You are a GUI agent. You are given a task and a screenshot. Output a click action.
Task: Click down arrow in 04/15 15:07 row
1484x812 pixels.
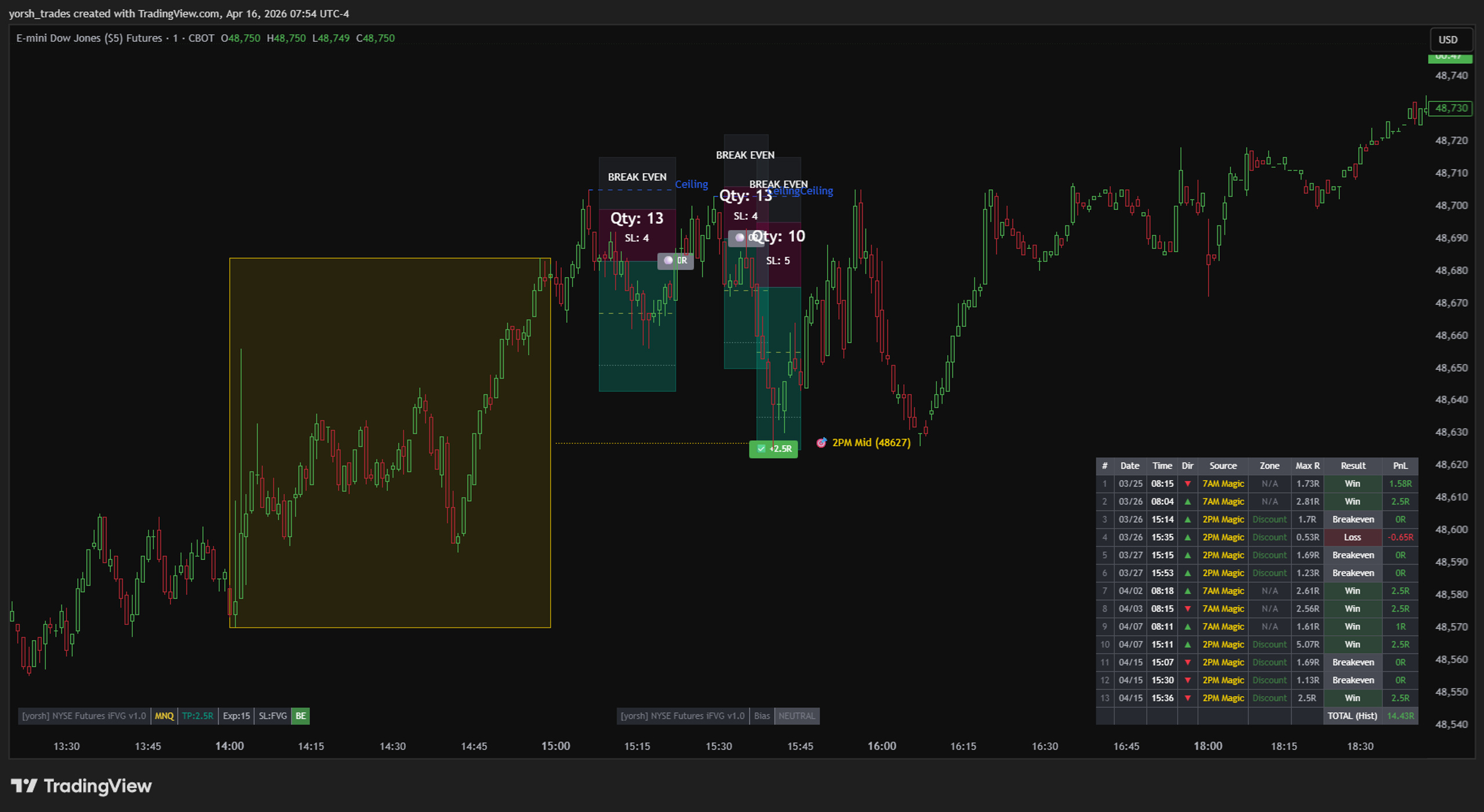click(1187, 662)
